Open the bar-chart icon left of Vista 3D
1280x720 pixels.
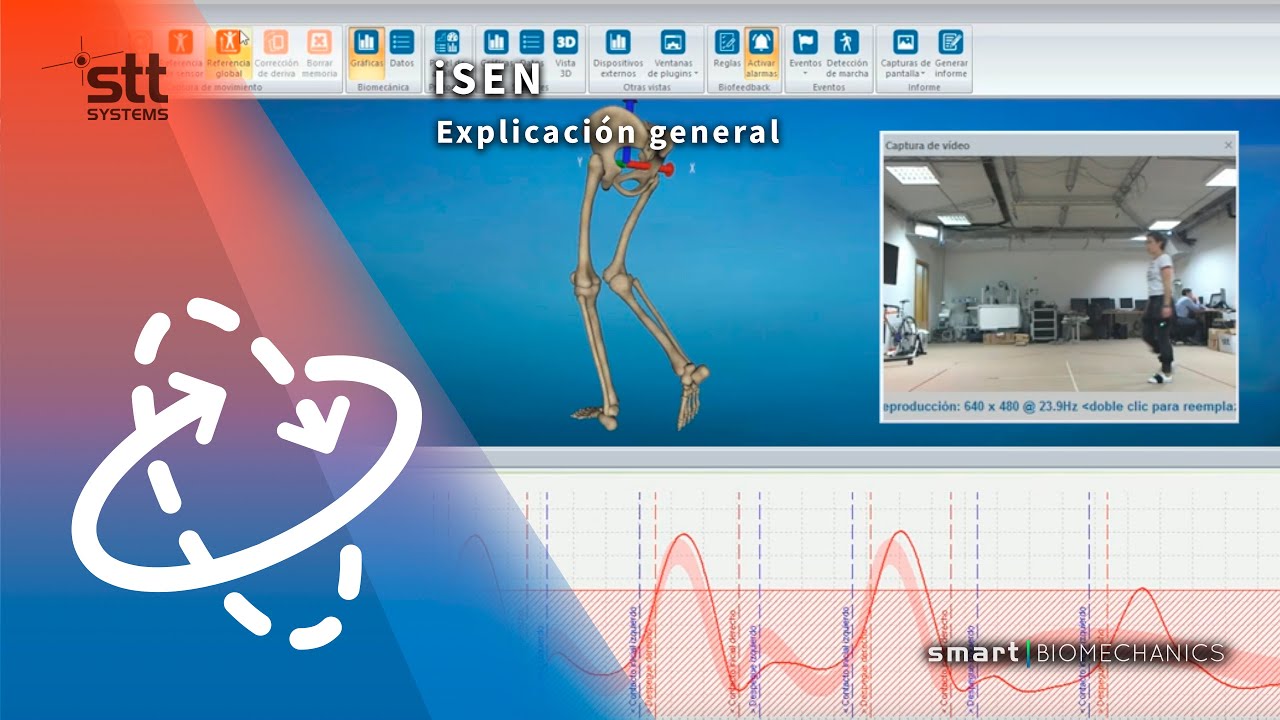[x=496, y=42]
